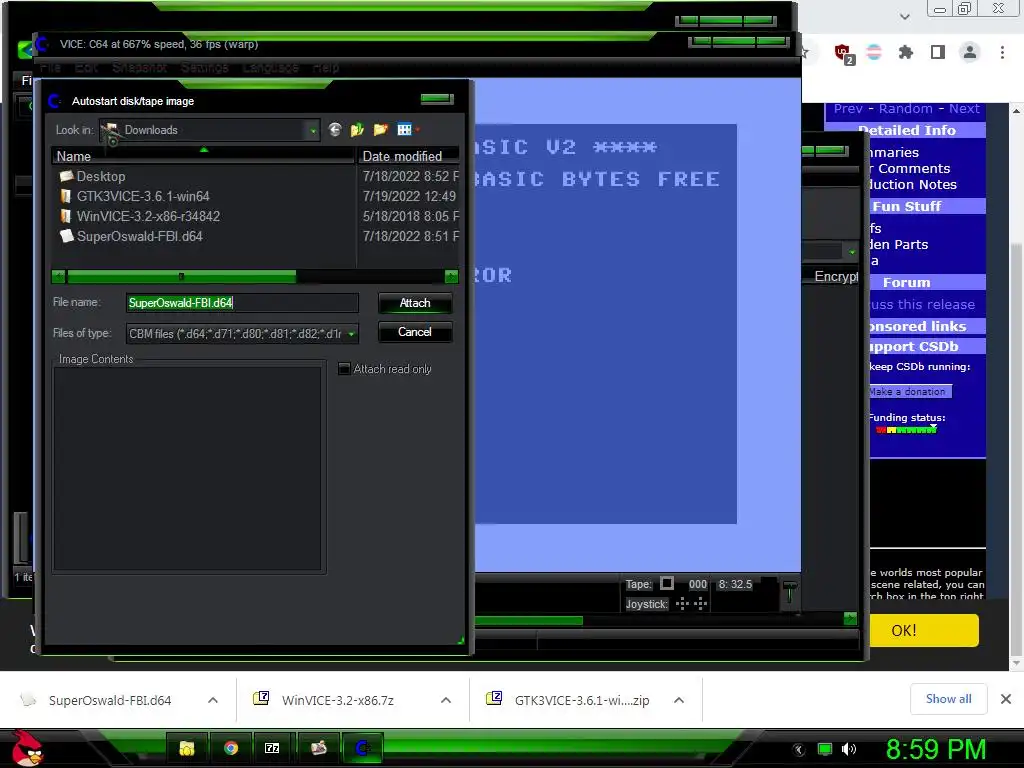The height and width of the screenshot is (768, 1024).
Task: Click the SuperOswald-FBI.d64 file icon in list
Action: 66,236
